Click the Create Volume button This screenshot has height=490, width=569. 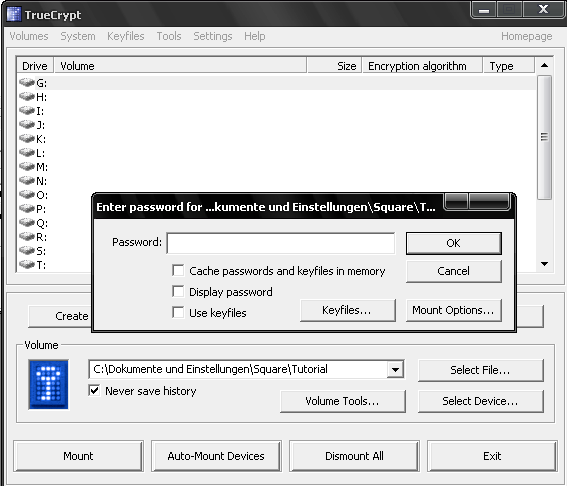(60, 316)
